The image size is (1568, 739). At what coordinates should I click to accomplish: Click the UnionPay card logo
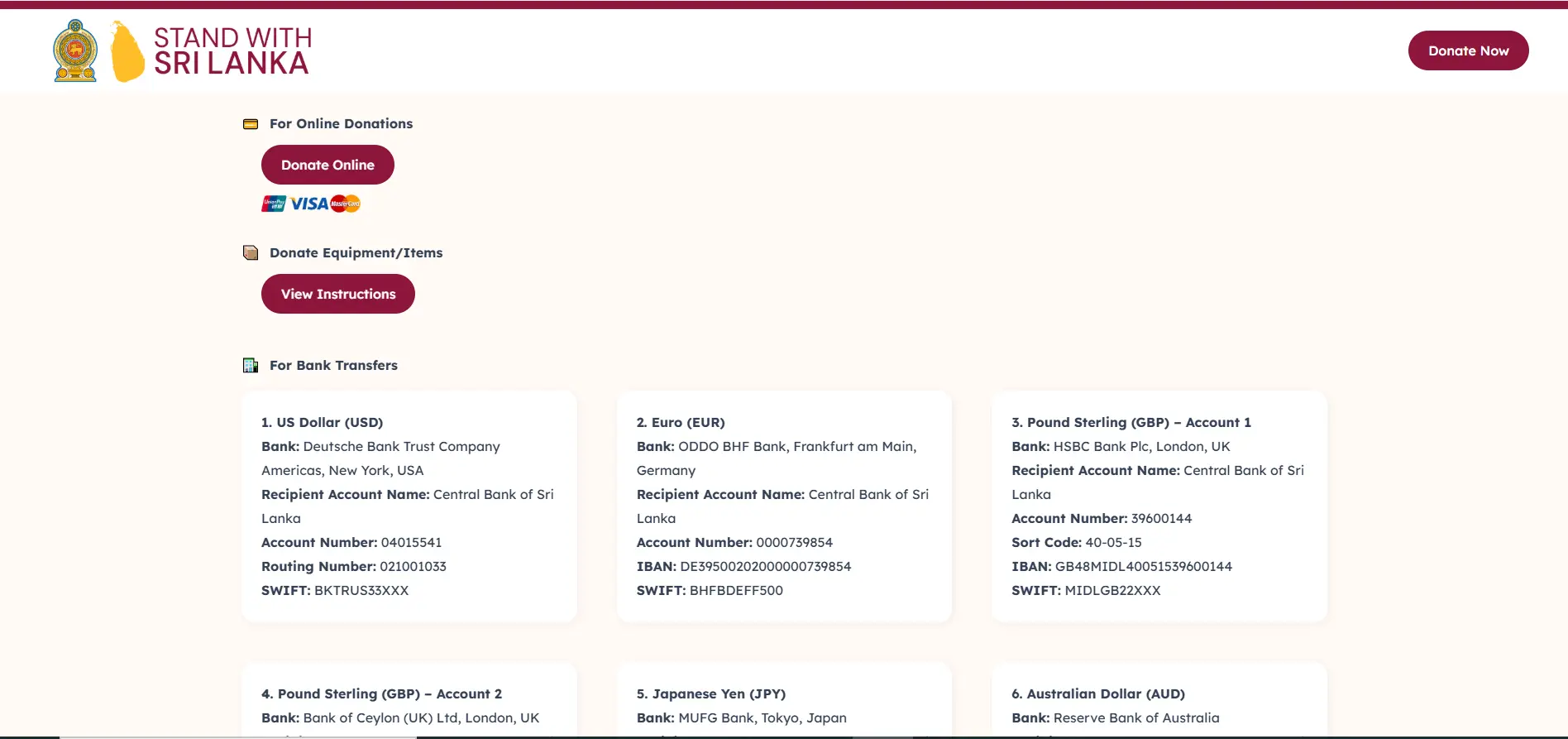pyautogui.click(x=274, y=204)
